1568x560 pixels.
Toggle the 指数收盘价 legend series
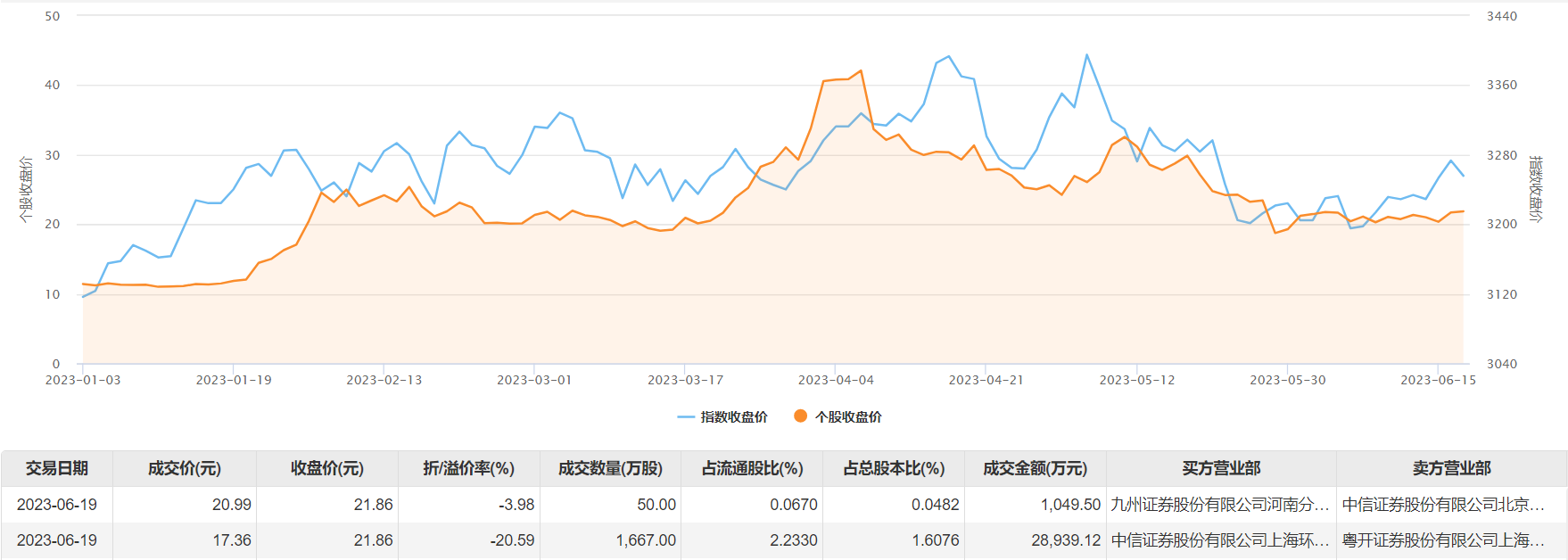[722, 416]
